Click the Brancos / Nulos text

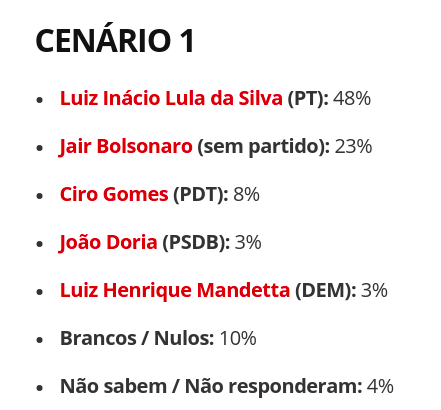click(137, 338)
